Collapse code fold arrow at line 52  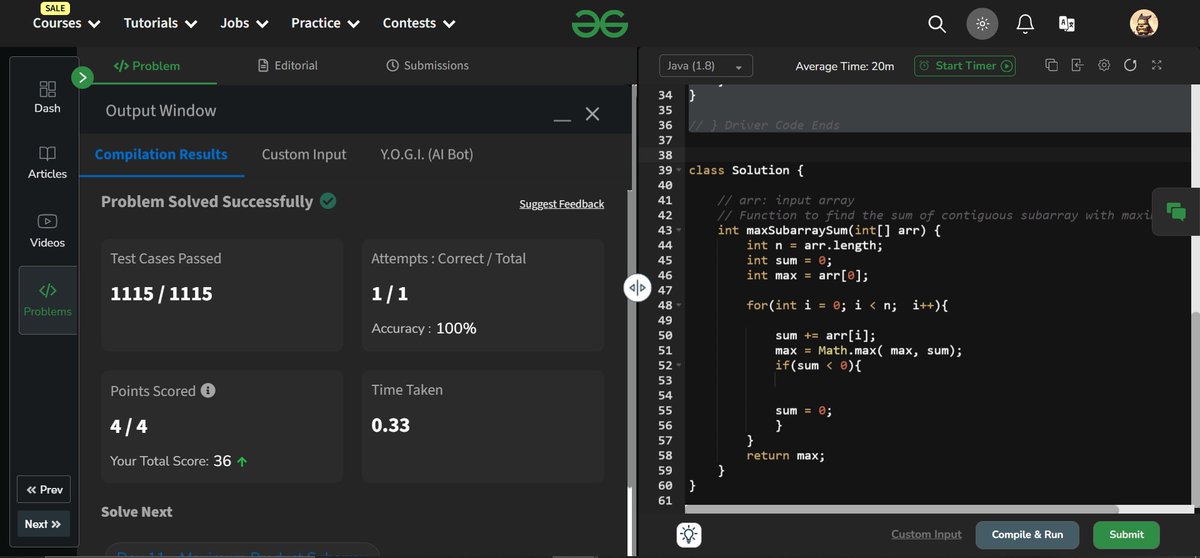click(679, 366)
